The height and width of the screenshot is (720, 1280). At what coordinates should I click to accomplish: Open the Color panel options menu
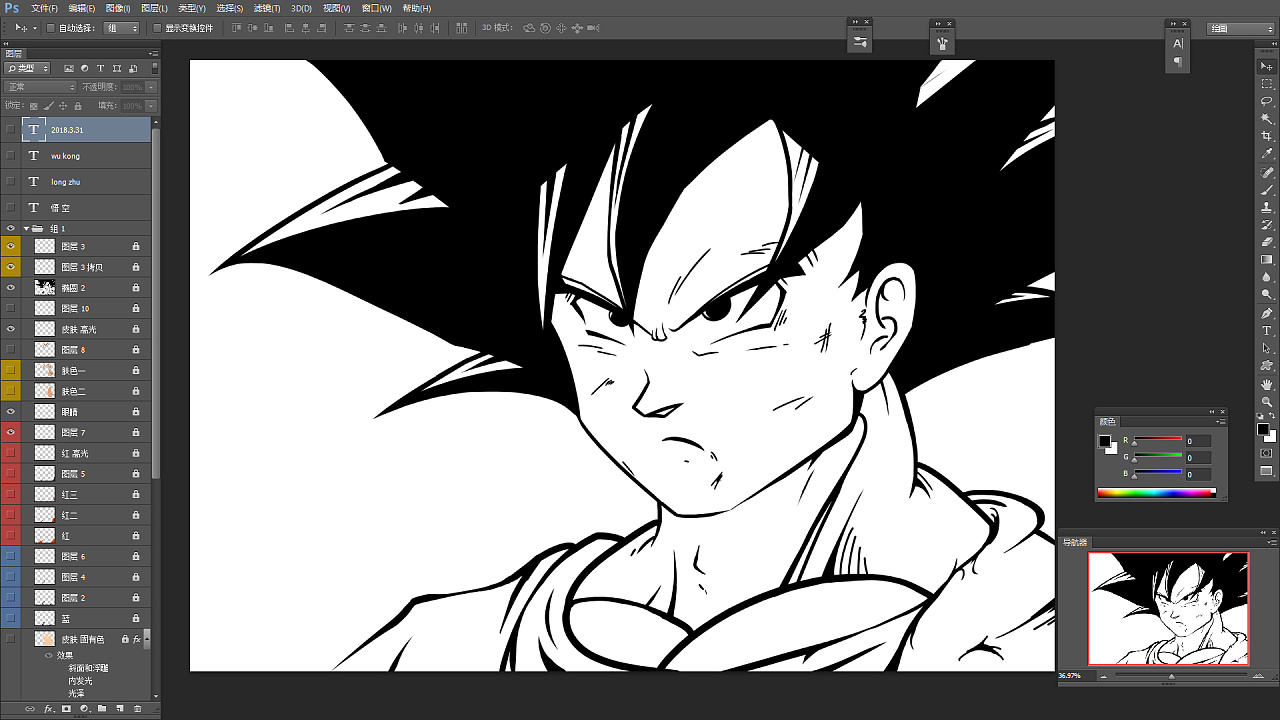pyautogui.click(x=1222, y=421)
